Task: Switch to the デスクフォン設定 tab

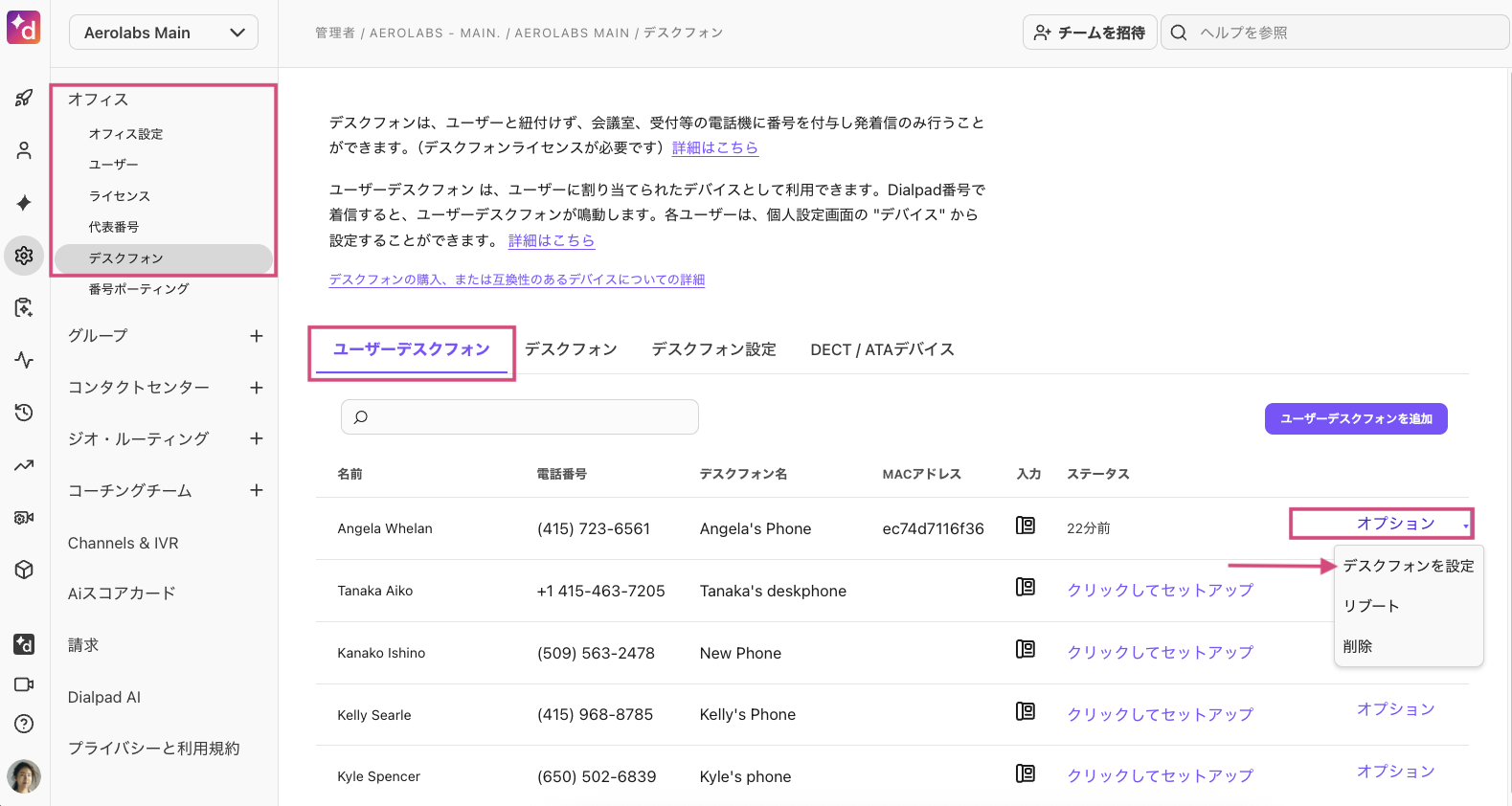Action: (713, 349)
